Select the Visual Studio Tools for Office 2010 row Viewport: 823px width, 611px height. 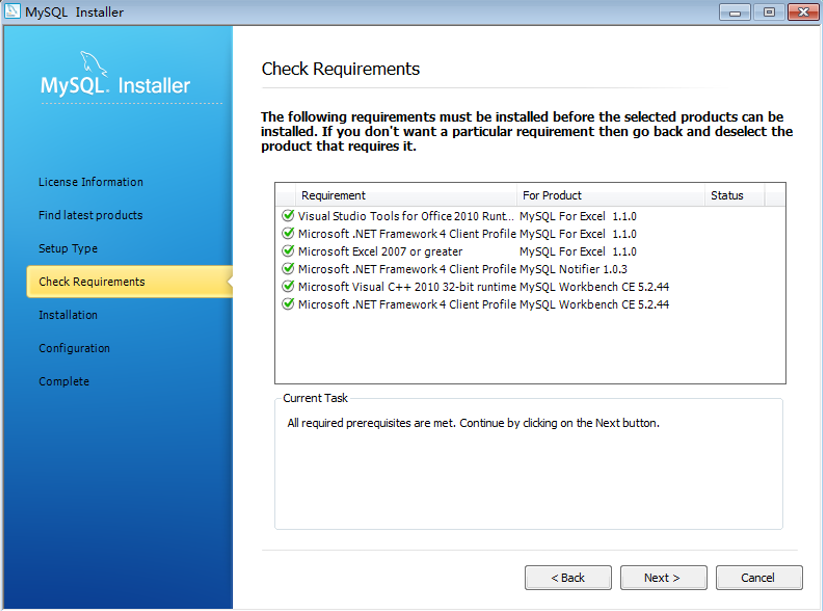[530, 216]
